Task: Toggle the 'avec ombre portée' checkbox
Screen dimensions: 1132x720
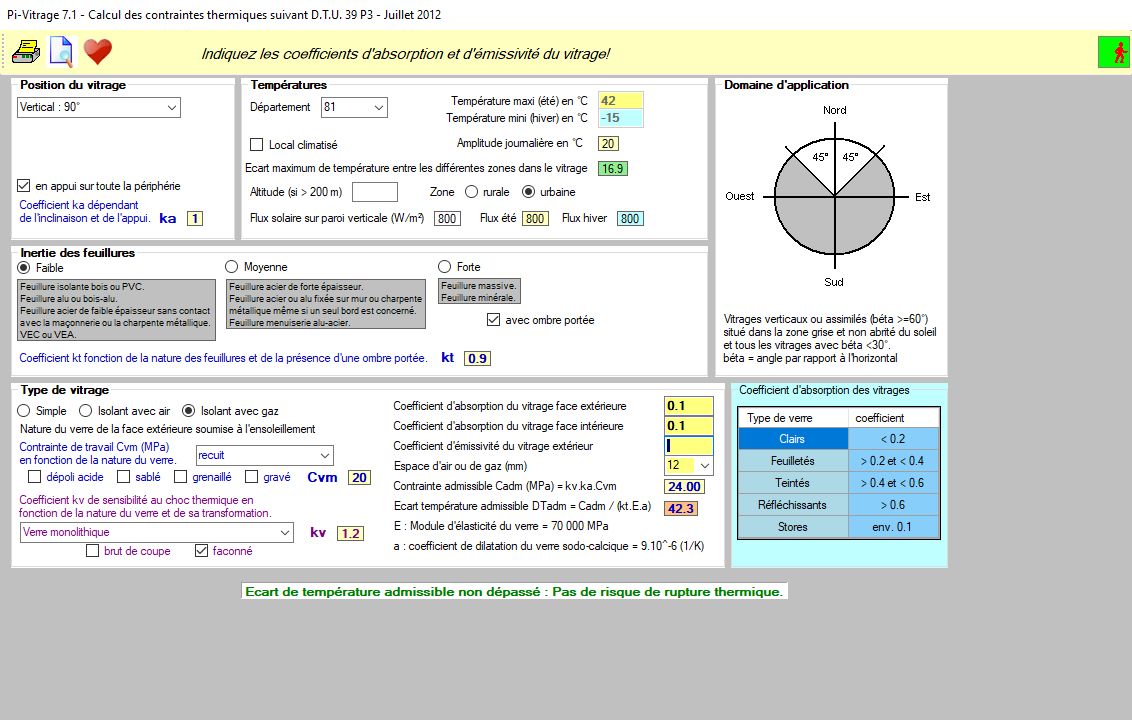Action: click(493, 320)
